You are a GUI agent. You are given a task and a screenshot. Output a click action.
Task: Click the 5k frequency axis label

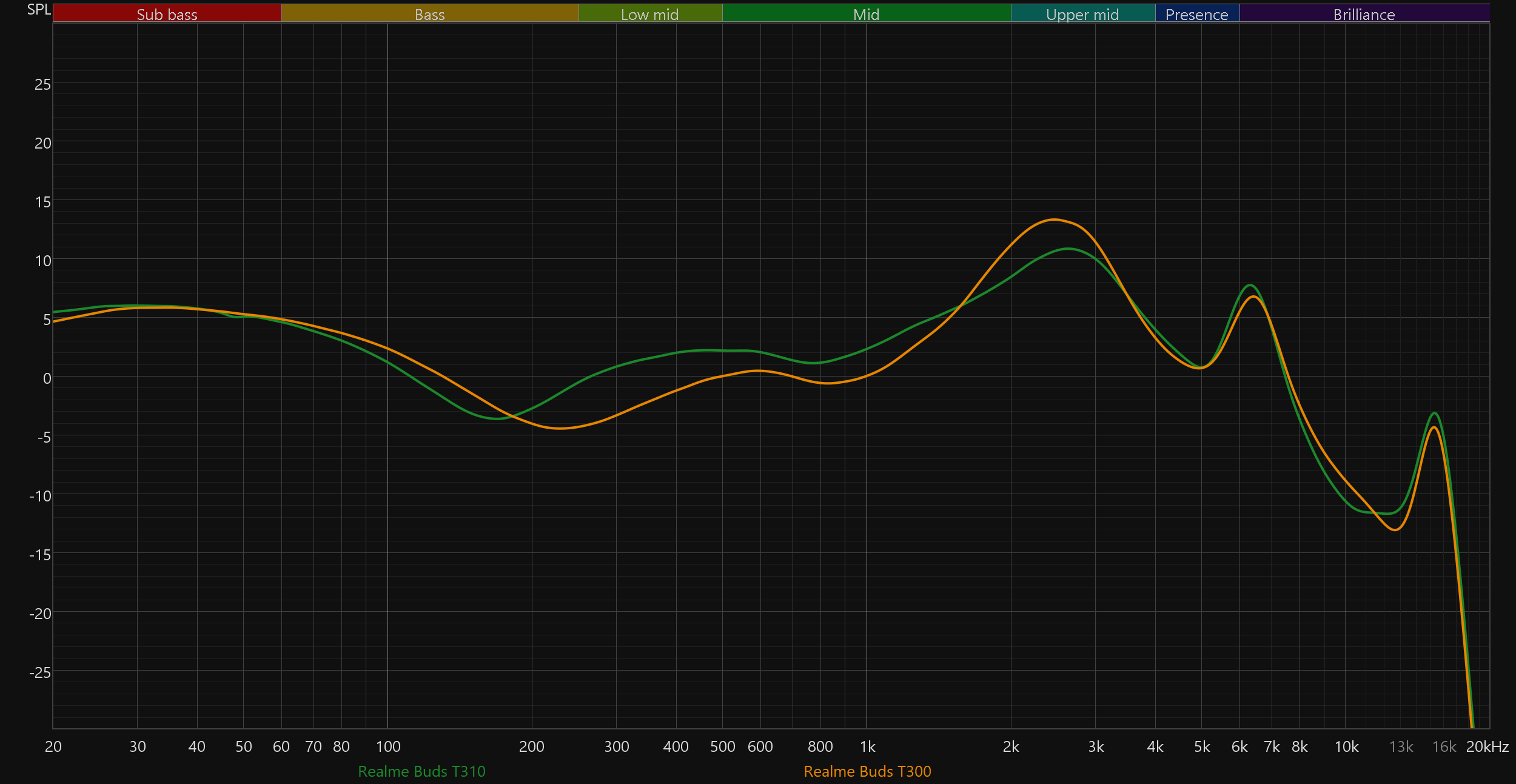[x=1202, y=746]
